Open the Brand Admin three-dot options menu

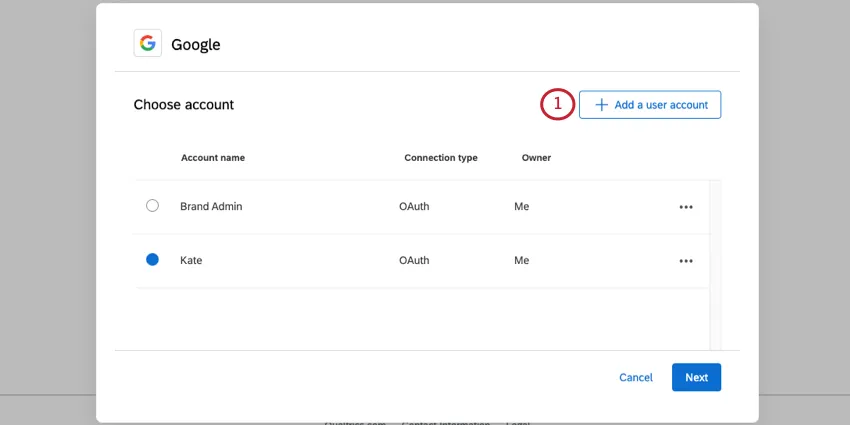(686, 207)
